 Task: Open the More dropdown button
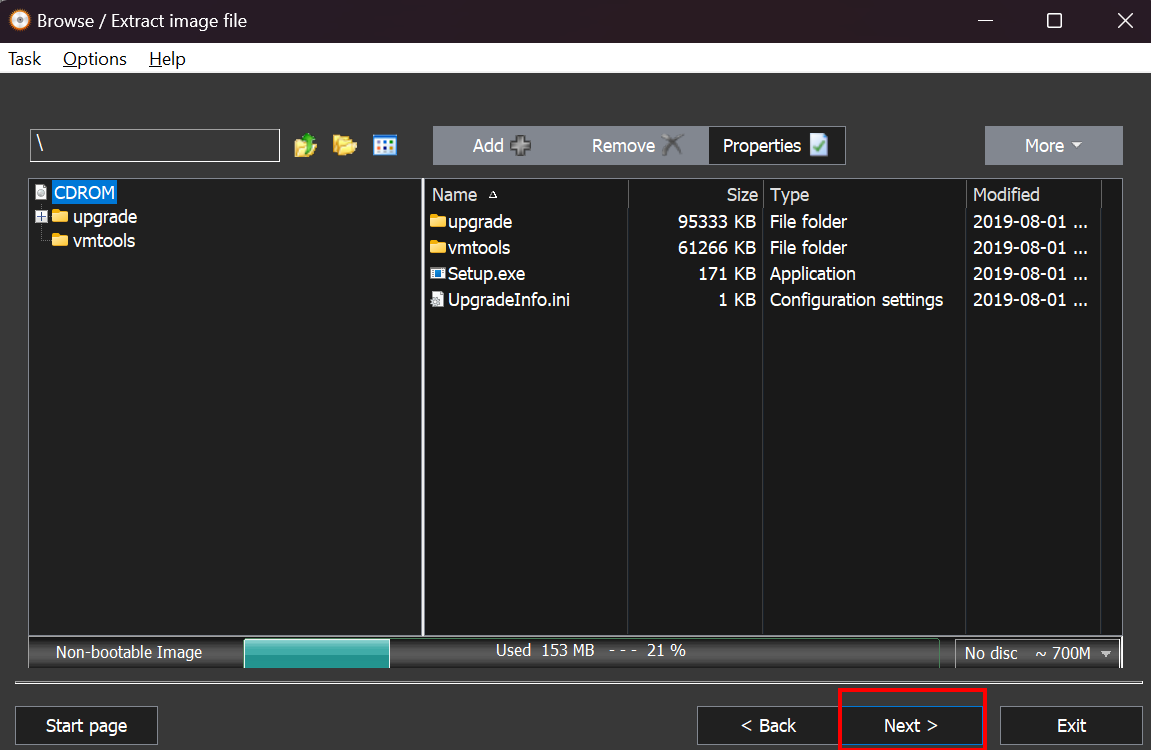[x=1053, y=146]
